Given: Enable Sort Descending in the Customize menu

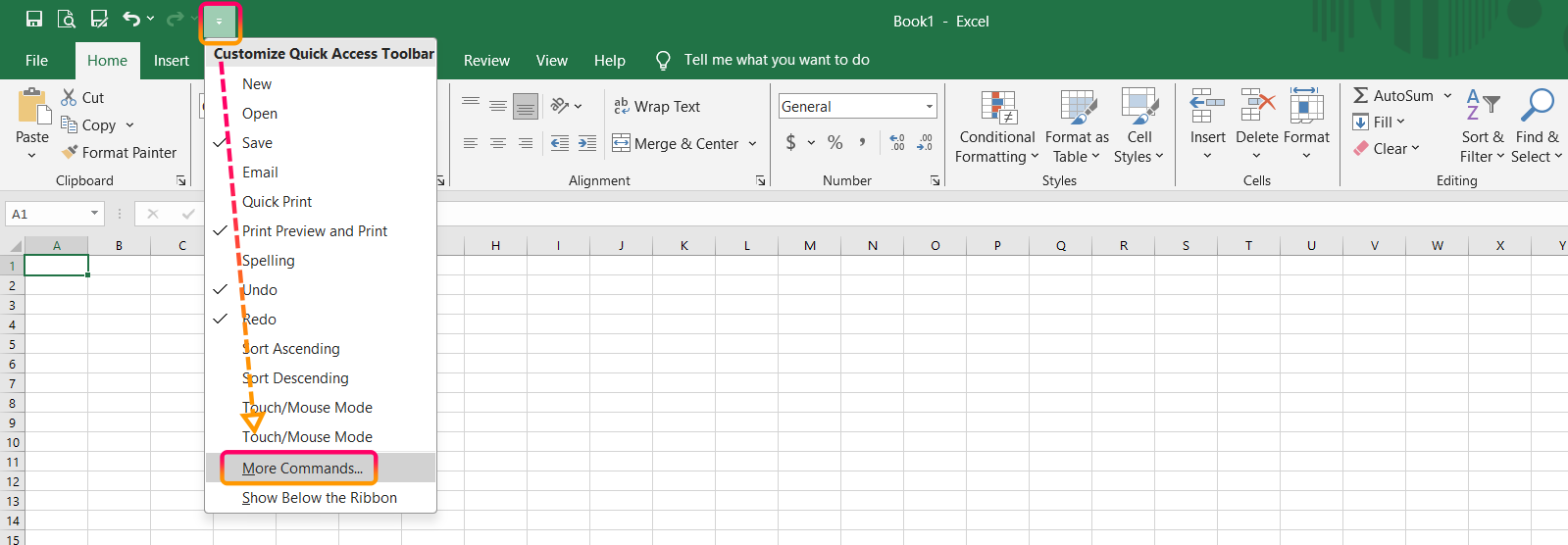Looking at the screenshot, I should click(x=321, y=378).
